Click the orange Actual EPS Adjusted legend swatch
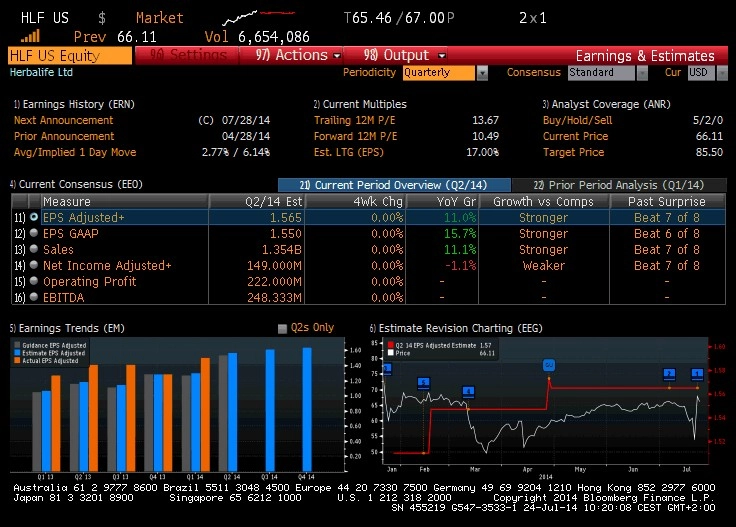This screenshot has width=736, height=527. point(17,360)
